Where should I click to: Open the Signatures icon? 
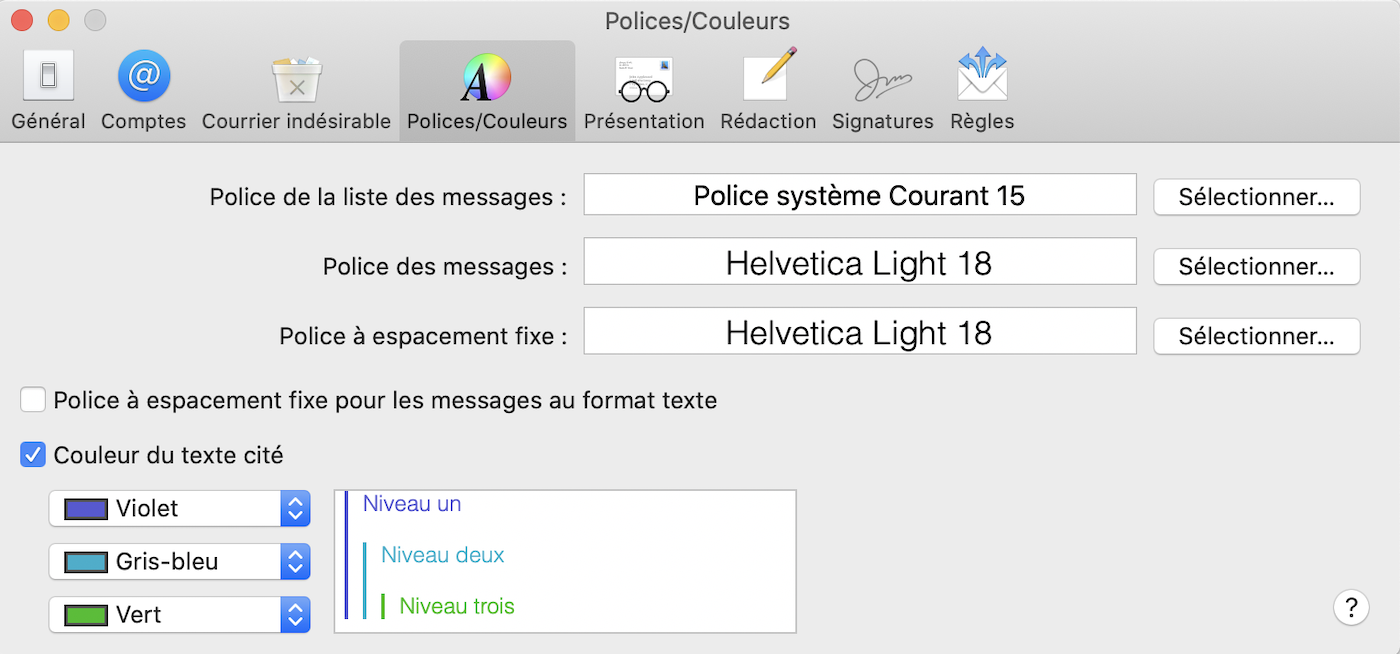point(882,78)
